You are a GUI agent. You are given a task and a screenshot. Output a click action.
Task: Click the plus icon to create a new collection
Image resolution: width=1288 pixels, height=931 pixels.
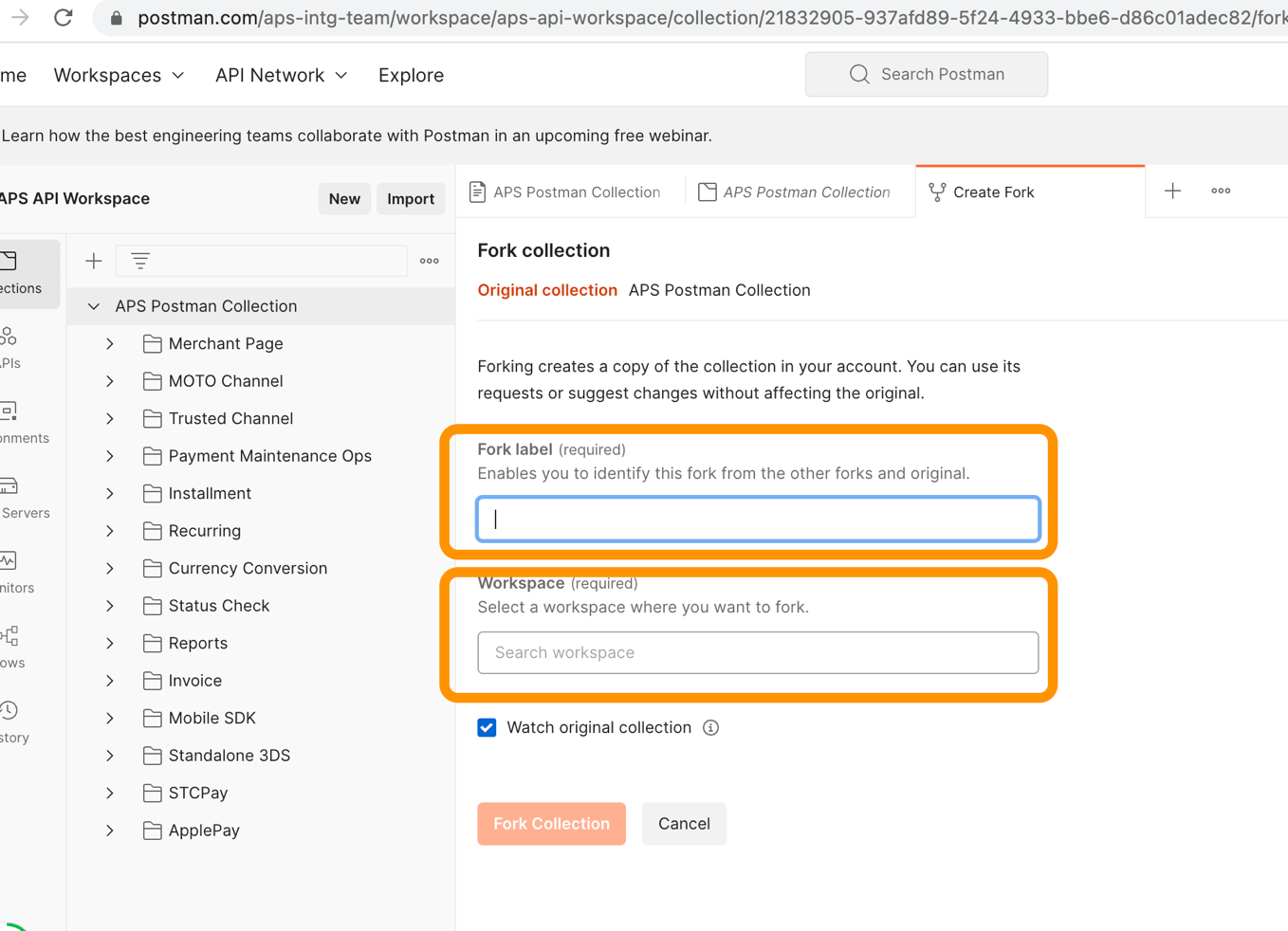pyautogui.click(x=94, y=261)
